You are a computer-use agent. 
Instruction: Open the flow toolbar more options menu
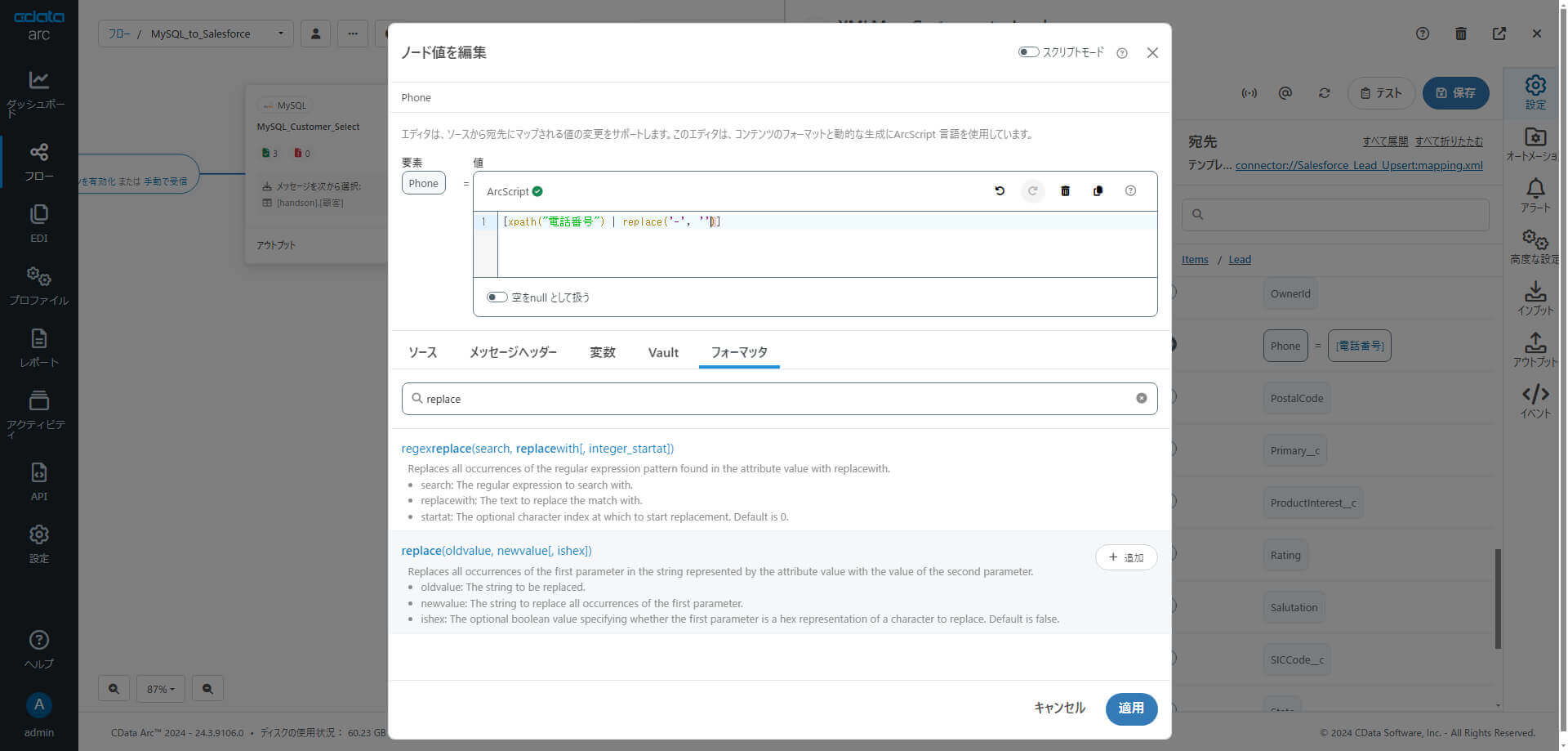tap(353, 34)
